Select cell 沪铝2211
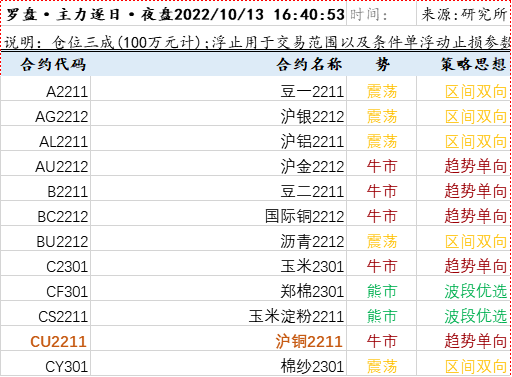The image size is (512, 377). (x=218, y=138)
